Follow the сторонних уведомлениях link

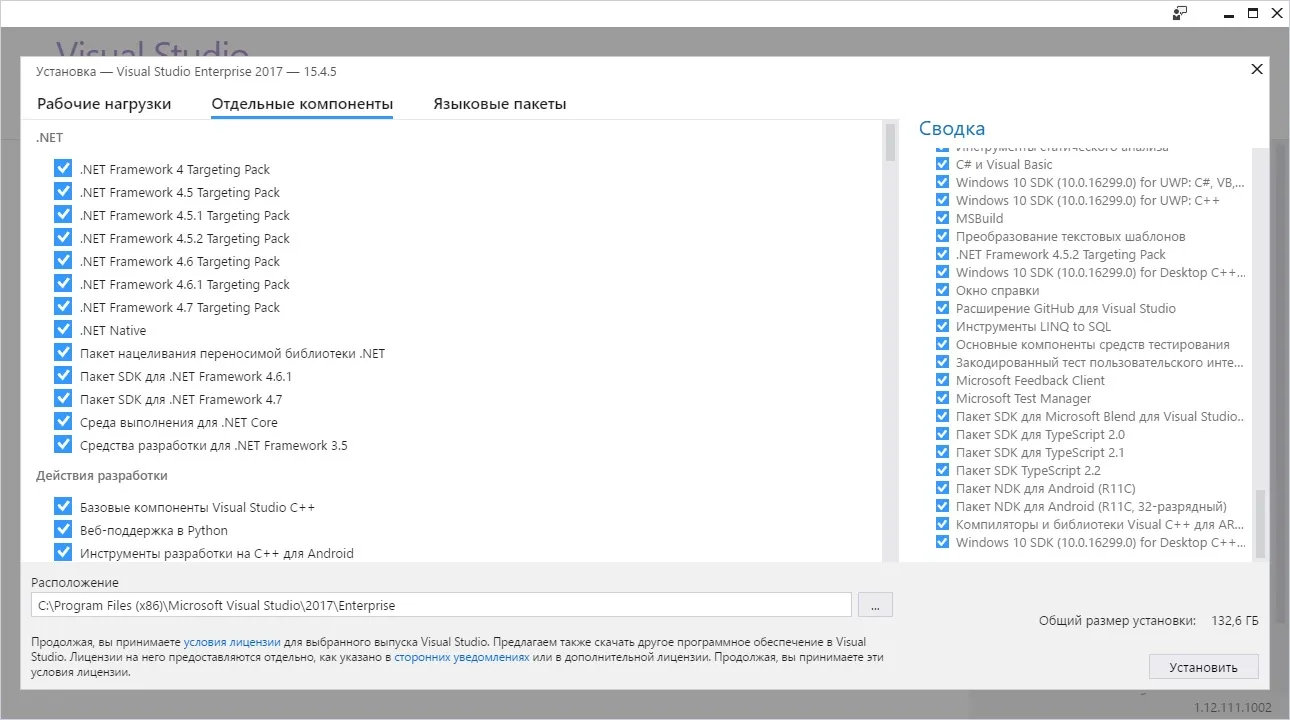click(461, 657)
